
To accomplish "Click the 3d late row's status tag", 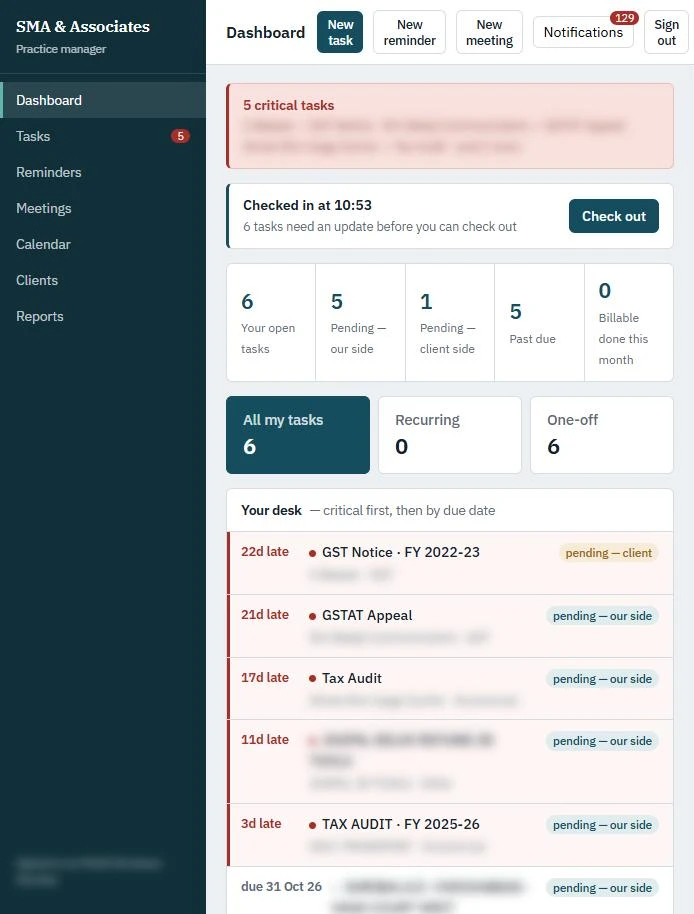I will click(x=602, y=824).
